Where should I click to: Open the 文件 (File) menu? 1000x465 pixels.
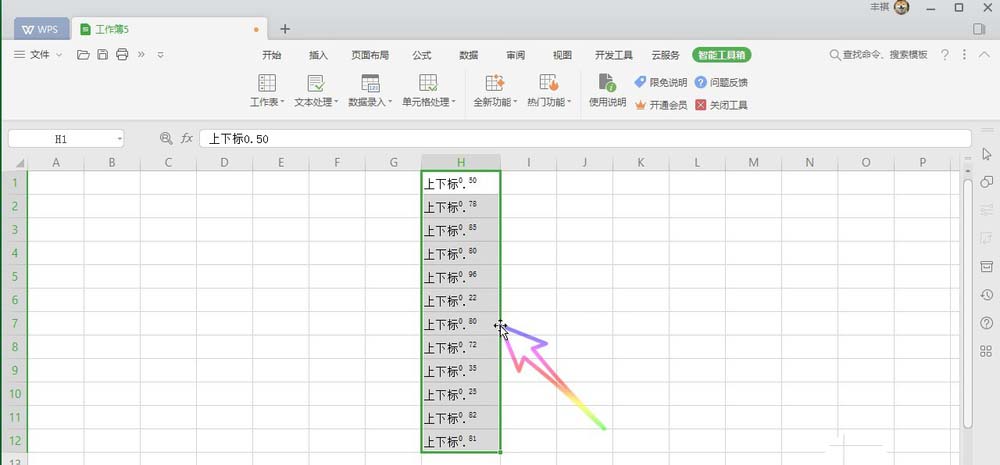[x=38, y=55]
